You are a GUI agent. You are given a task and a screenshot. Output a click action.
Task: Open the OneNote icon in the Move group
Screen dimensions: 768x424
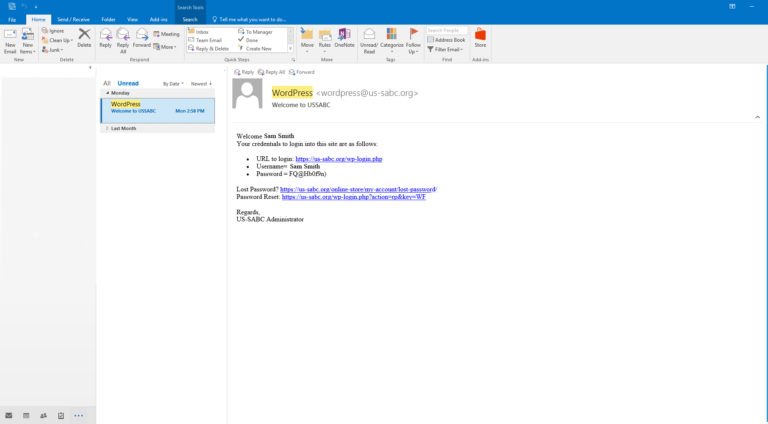click(344, 38)
